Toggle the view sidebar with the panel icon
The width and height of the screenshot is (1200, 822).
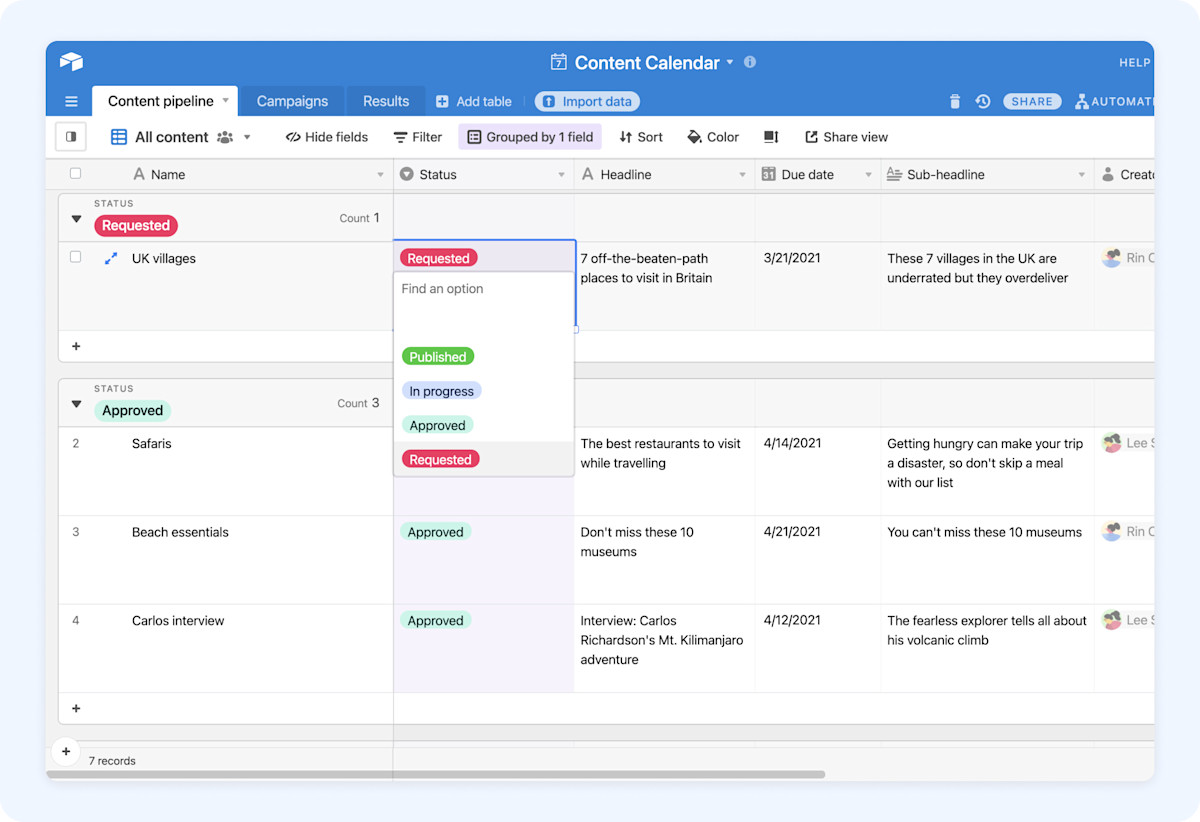pyautogui.click(x=70, y=135)
